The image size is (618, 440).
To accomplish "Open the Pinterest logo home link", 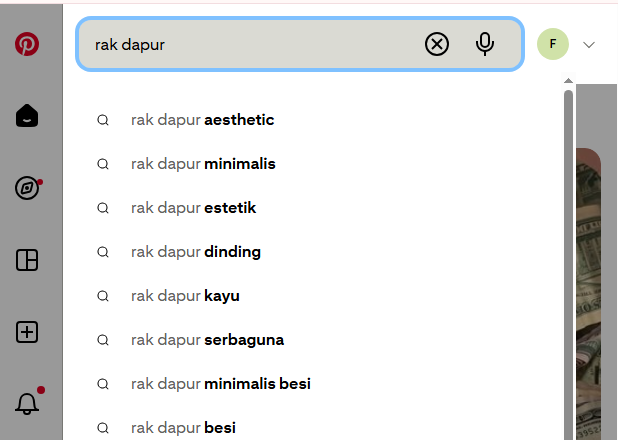I will point(27,44).
